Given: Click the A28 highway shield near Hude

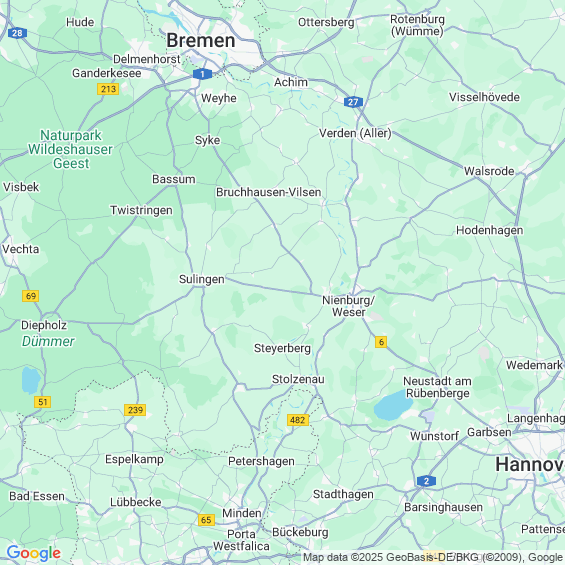Looking at the screenshot, I should tap(17, 34).
